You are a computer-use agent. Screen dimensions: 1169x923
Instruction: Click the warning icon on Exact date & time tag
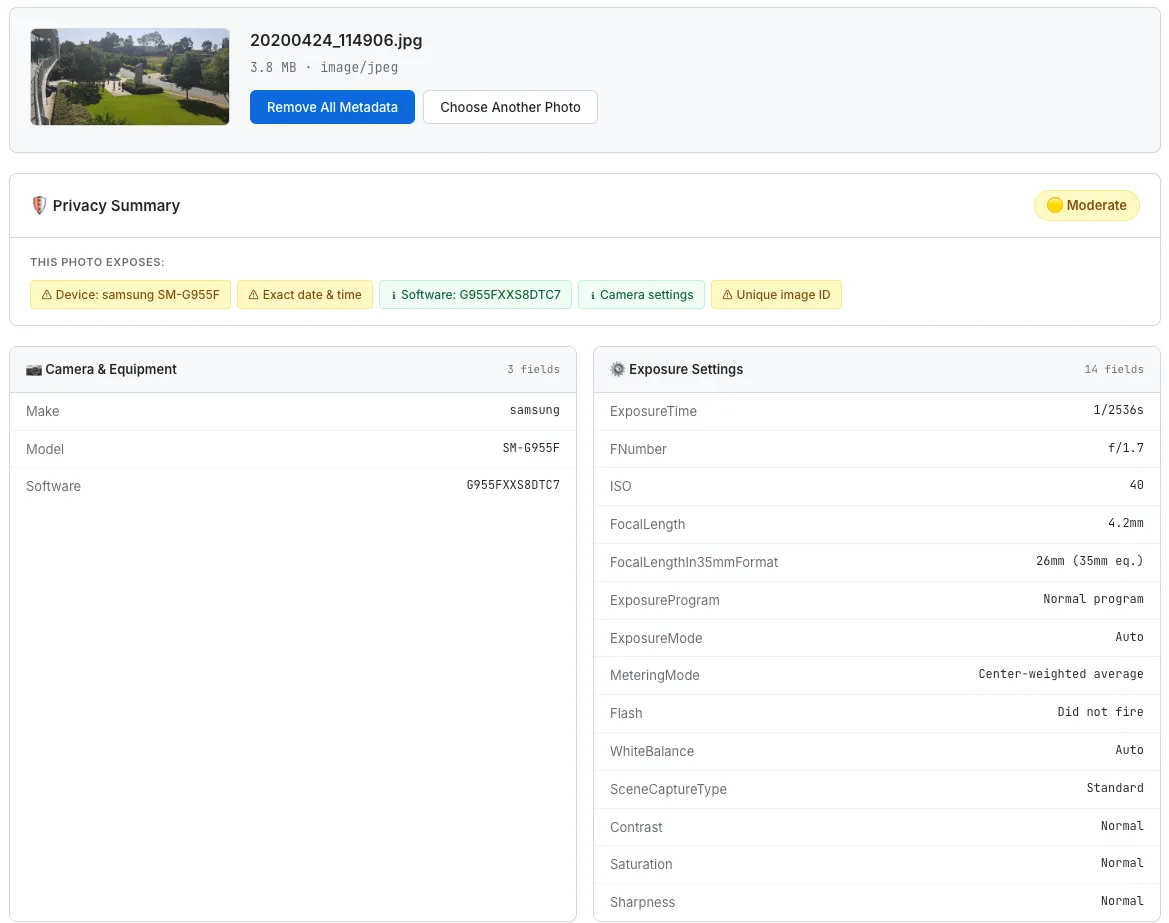click(x=253, y=295)
